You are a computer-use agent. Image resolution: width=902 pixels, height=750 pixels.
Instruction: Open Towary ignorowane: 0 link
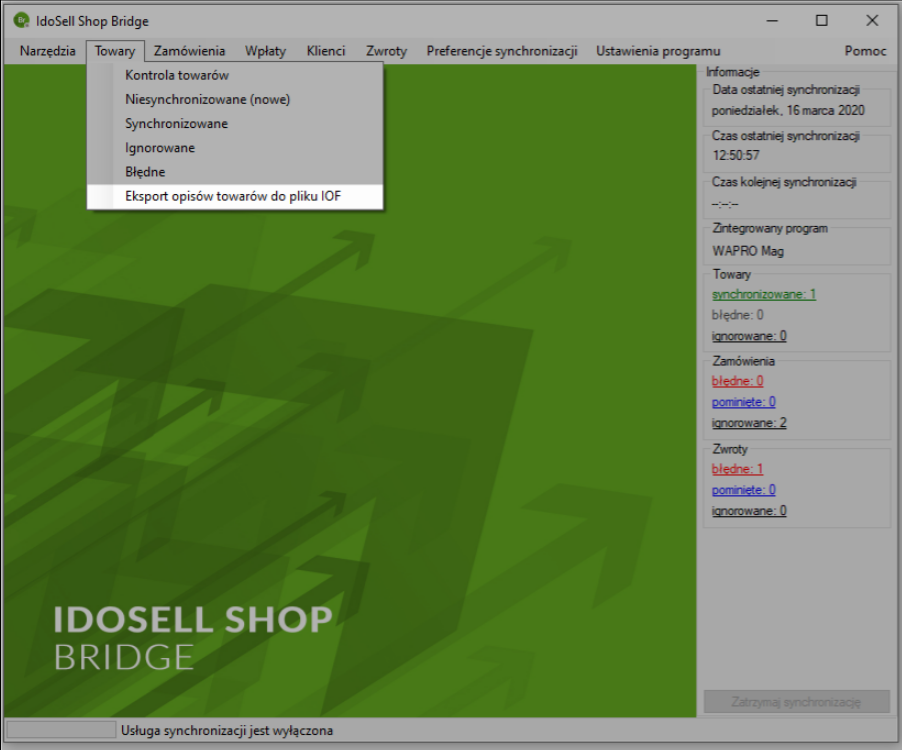coord(748,336)
